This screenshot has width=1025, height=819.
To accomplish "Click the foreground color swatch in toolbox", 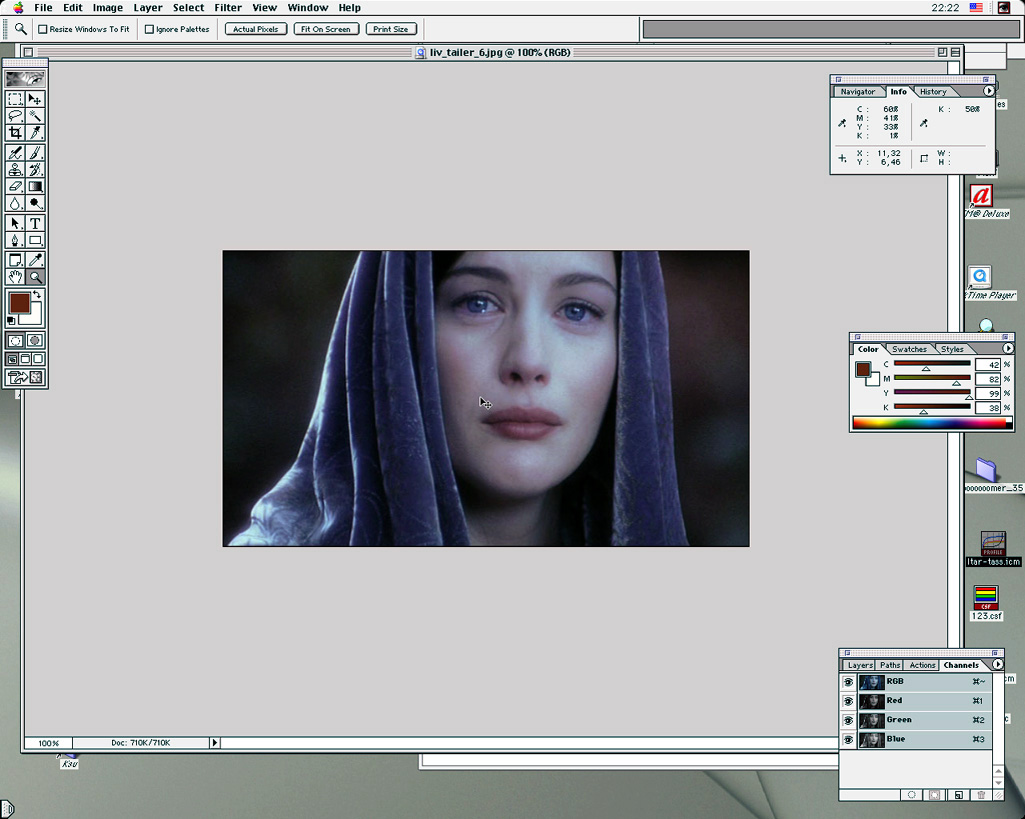I will click(x=19, y=303).
